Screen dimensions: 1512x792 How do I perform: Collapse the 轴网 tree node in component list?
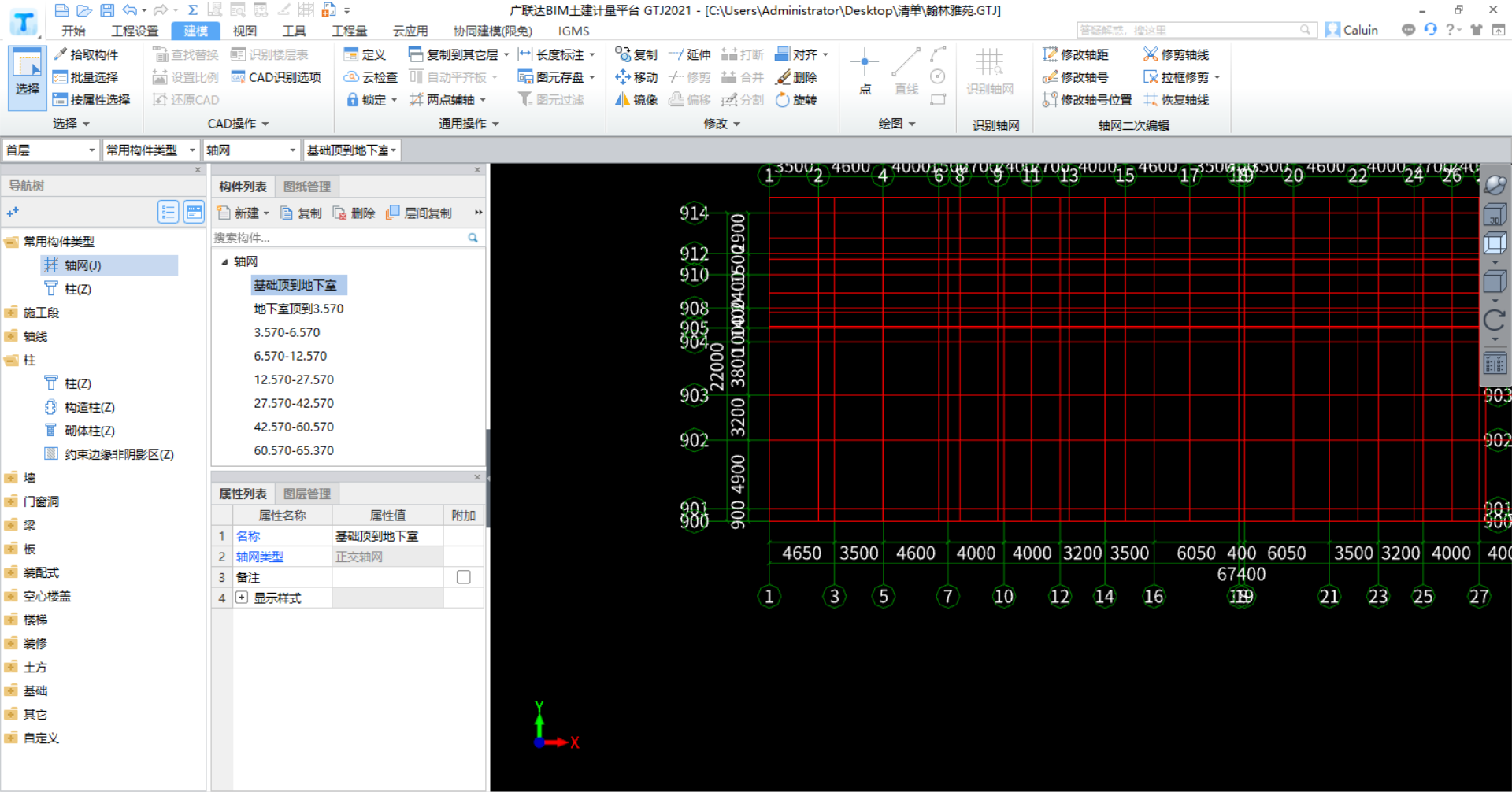[224, 261]
